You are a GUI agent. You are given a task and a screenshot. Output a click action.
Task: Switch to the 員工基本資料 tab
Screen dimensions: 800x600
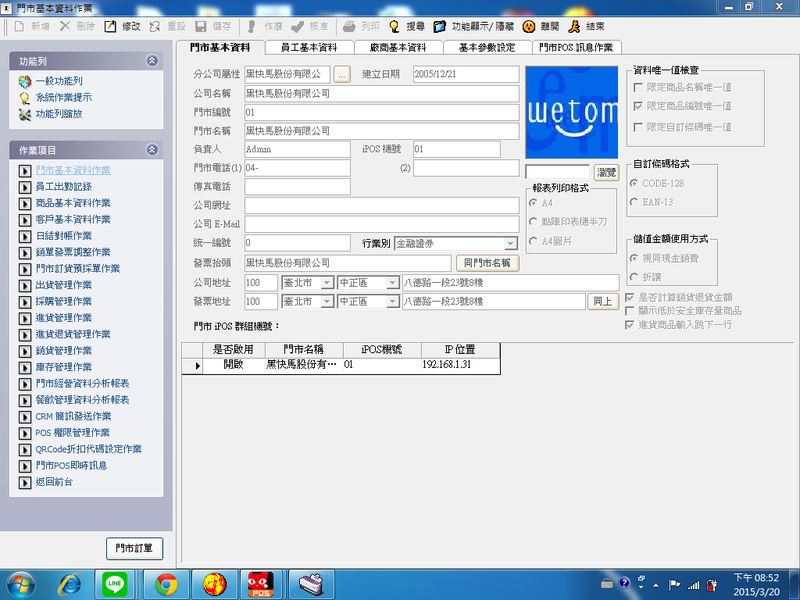tap(309, 47)
